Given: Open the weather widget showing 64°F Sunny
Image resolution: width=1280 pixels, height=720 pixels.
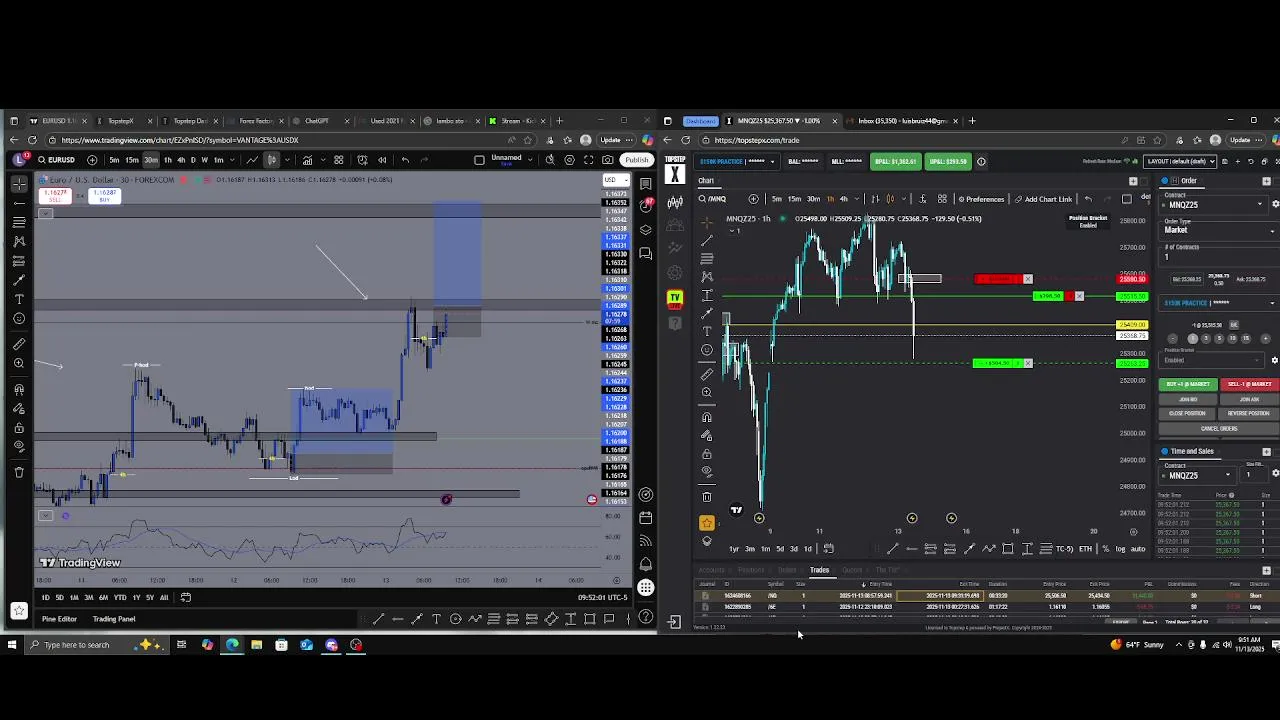Looking at the screenshot, I should coord(1137,645).
